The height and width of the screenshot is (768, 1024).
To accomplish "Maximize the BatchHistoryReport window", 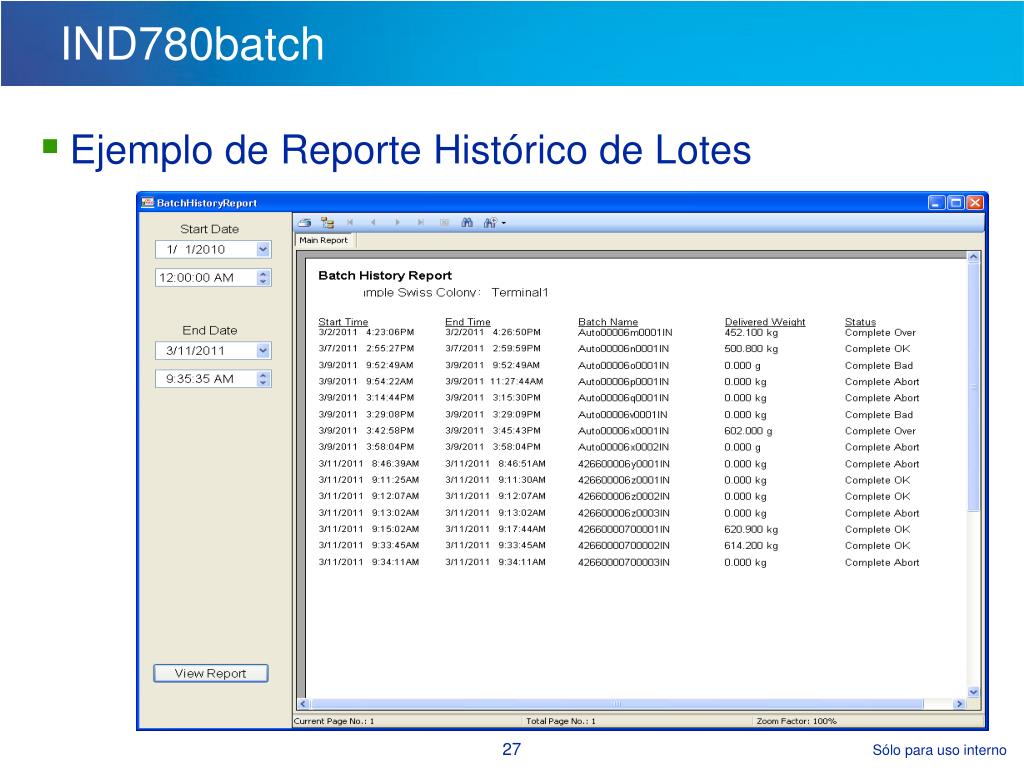I will pyautogui.click(x=955, y=202).
